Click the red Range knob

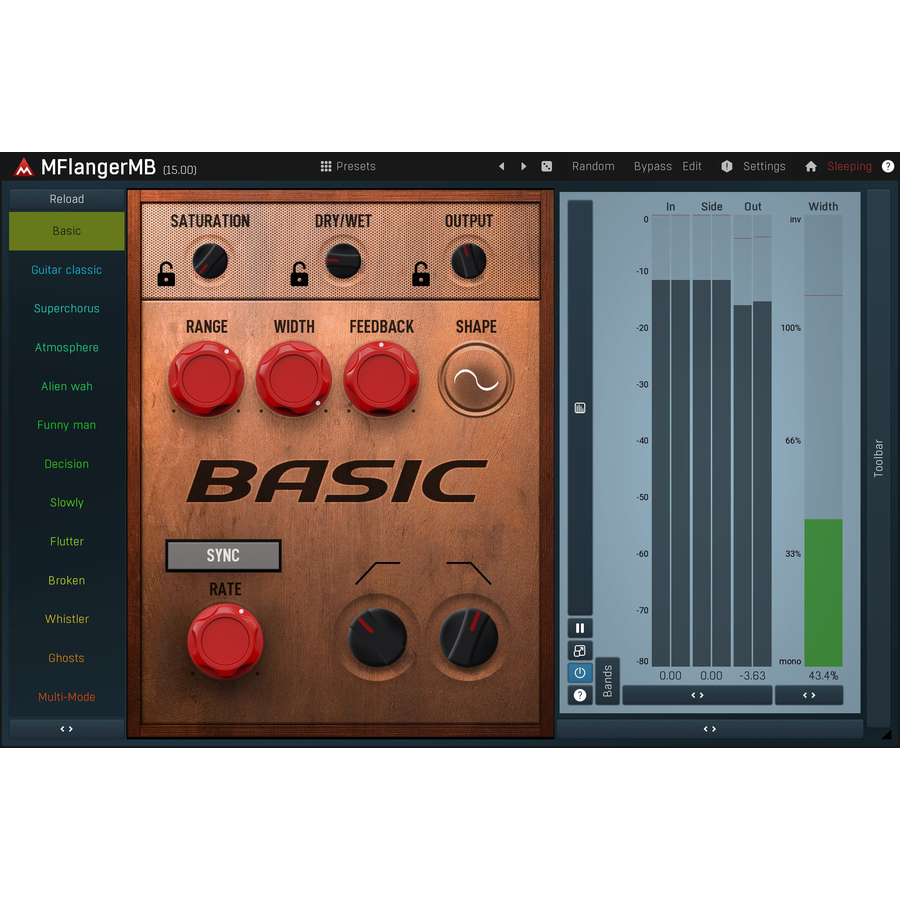pyautogui.click(x=206, y=379)
